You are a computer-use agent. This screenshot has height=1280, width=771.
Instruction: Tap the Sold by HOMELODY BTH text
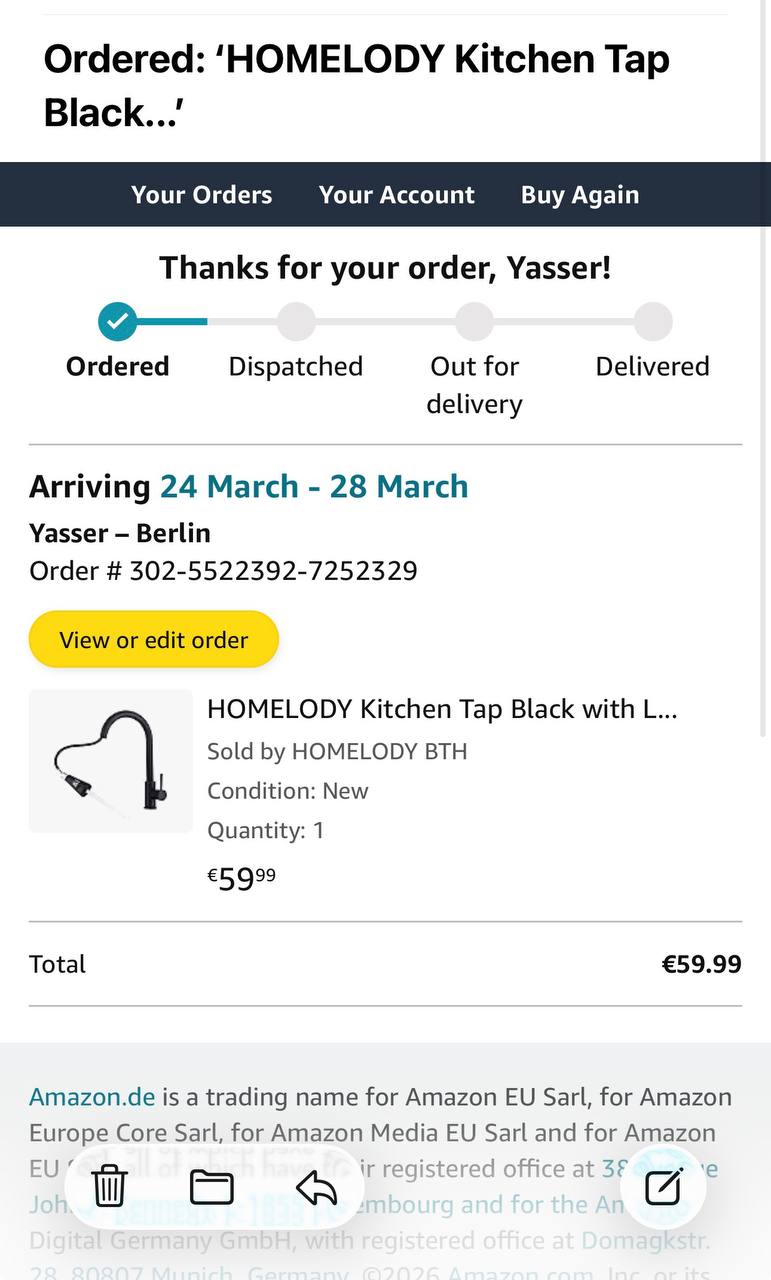(x=337, y=751)
